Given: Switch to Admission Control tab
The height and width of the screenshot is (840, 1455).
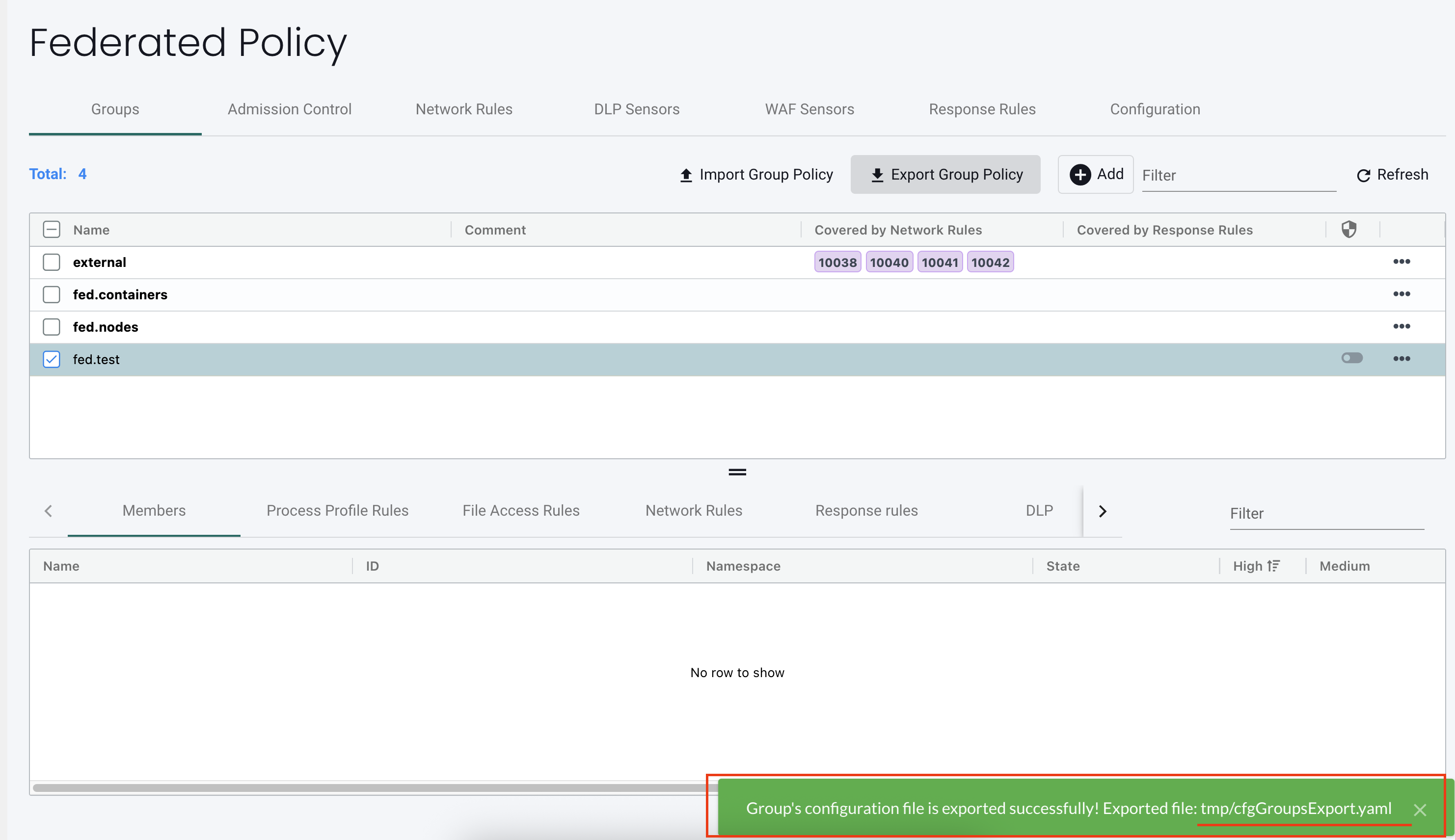Looking at the screenshot, I should 289,109.
